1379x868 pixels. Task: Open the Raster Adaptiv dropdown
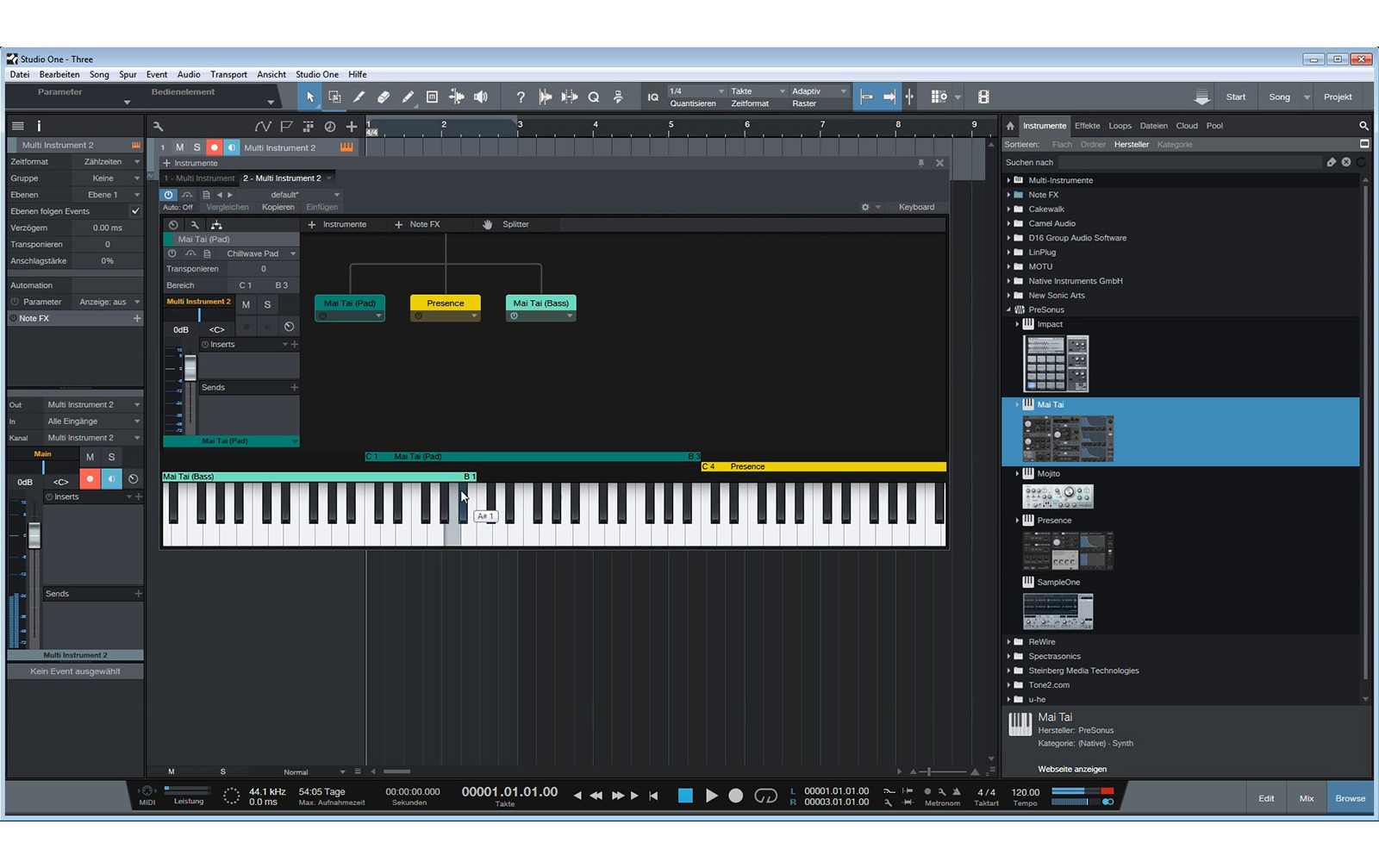(819, 91)
